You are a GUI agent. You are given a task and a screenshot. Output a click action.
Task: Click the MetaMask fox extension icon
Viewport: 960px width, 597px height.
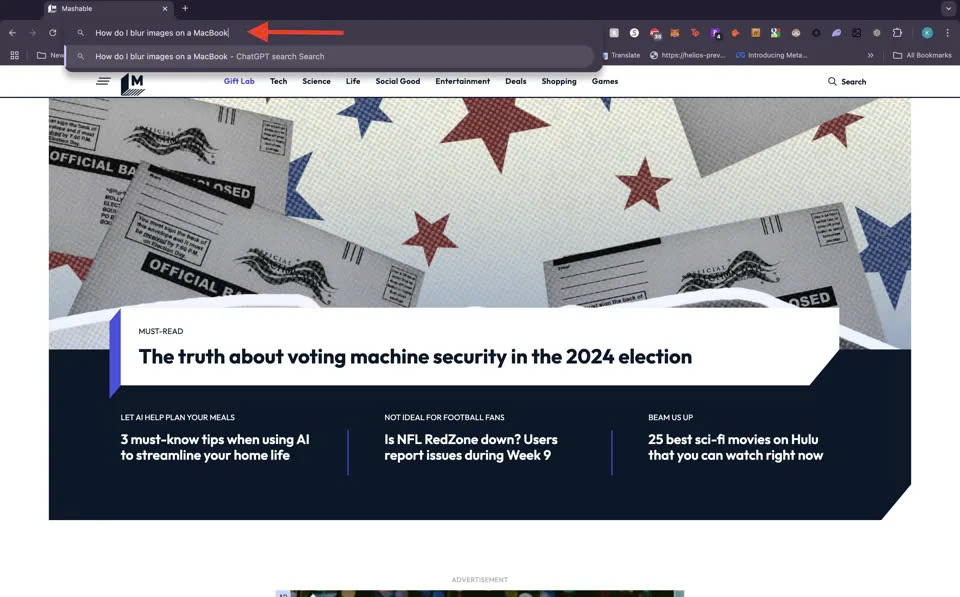pos(675,33)
